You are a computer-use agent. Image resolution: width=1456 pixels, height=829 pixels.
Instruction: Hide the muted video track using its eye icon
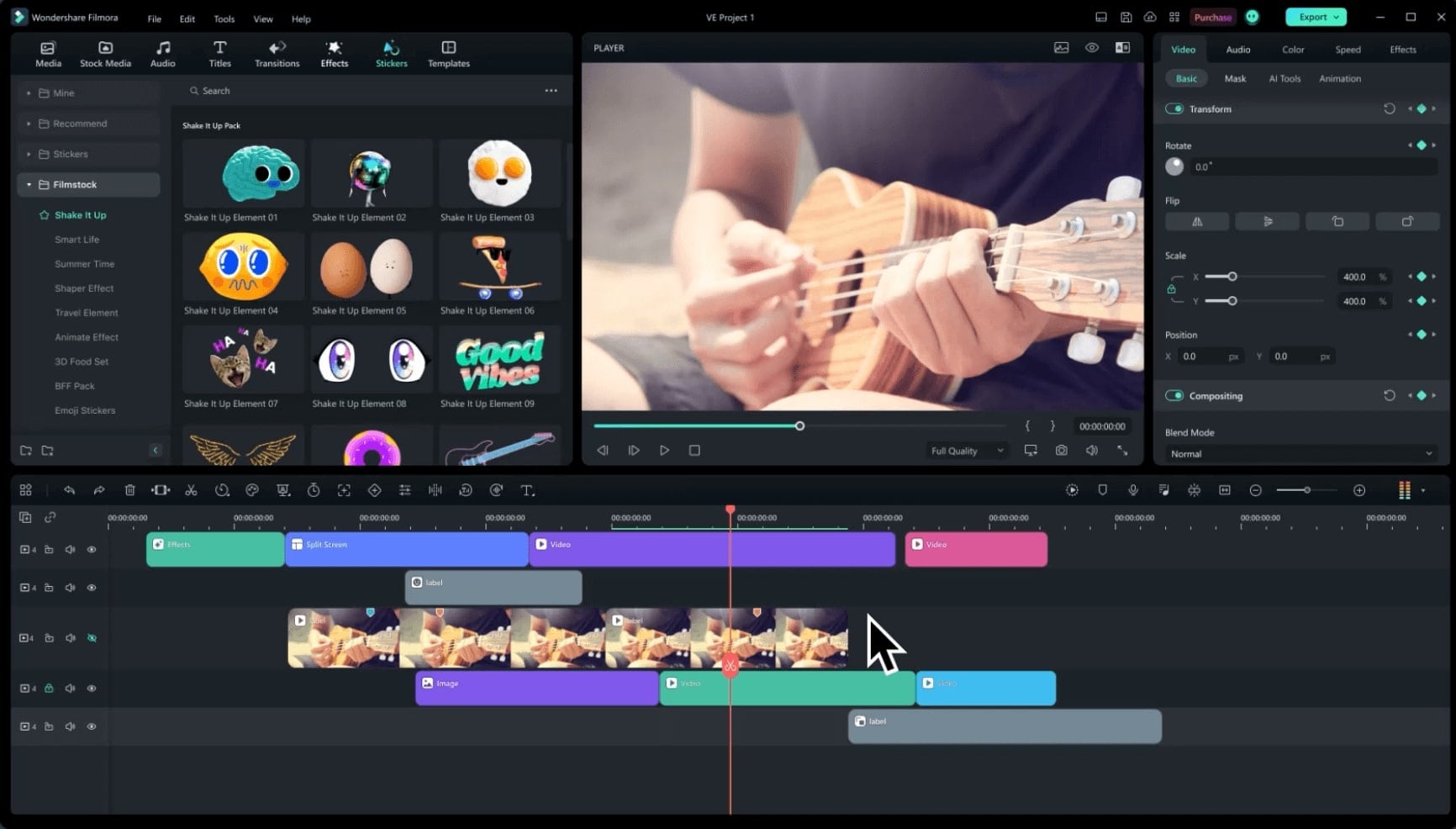coord(92,637)
